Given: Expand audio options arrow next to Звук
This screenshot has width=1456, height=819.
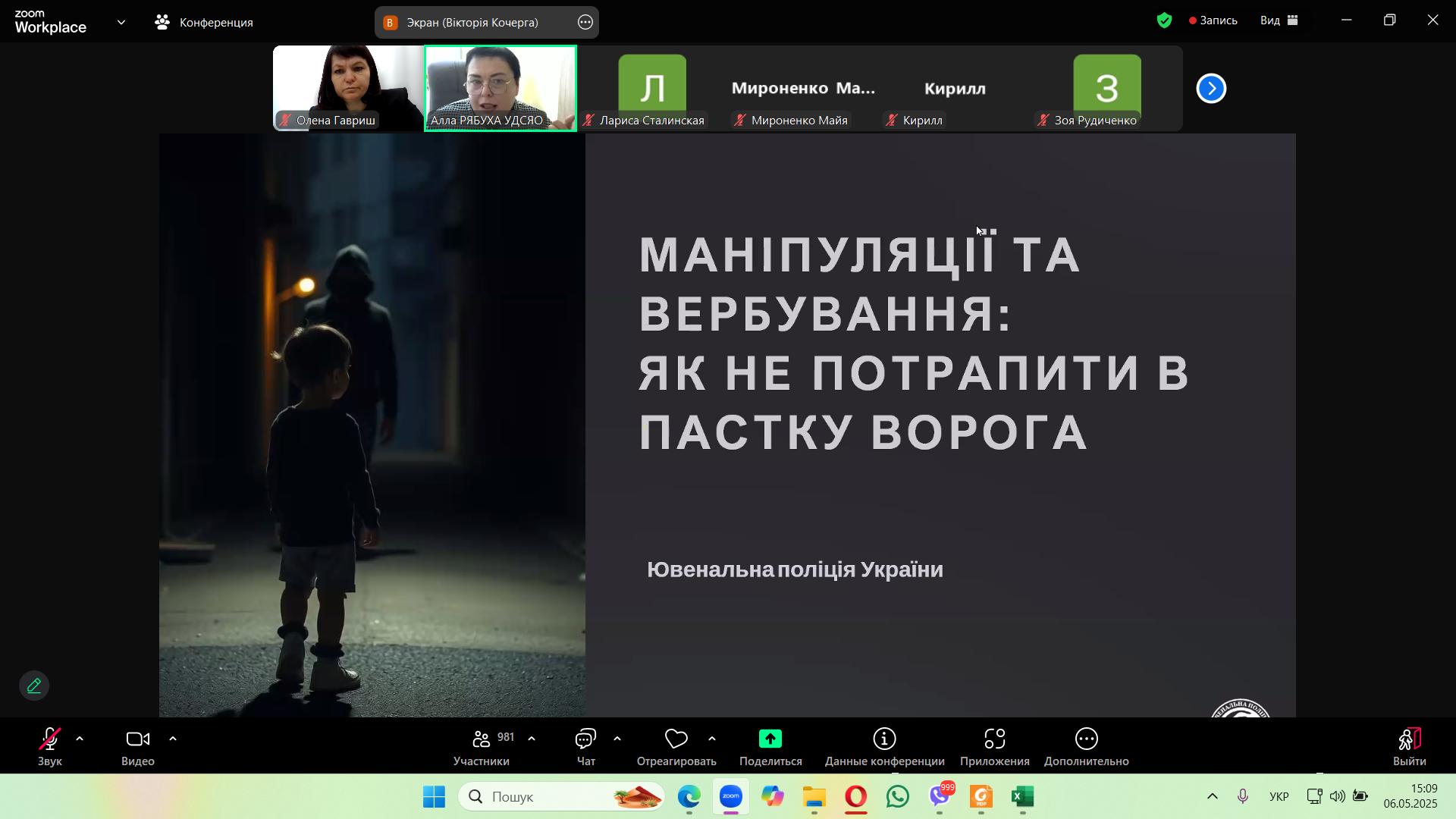Looking at the screenshot, I should tap(80, 739).
